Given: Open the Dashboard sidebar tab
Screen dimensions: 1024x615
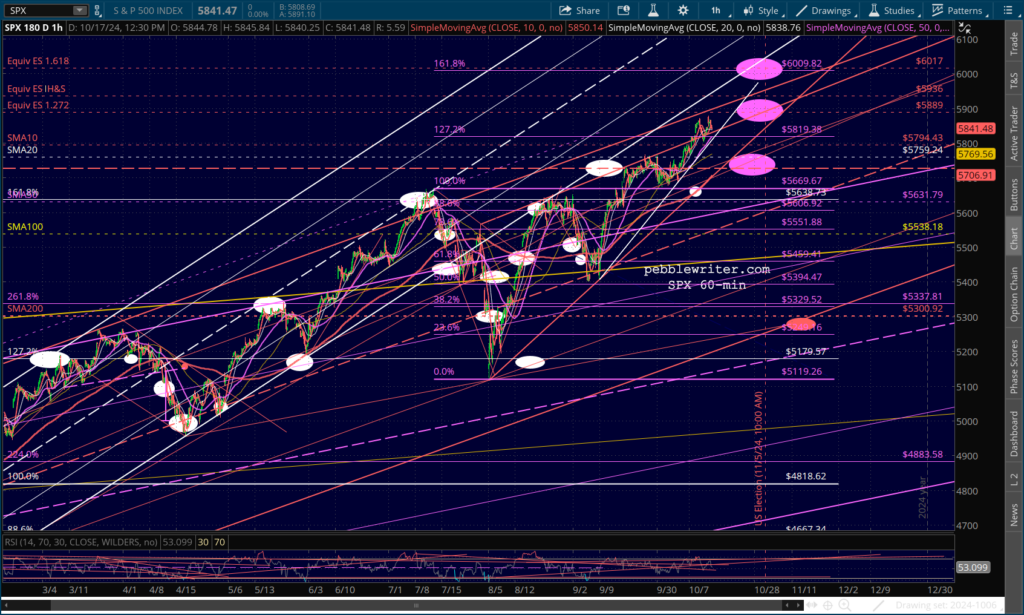Looking at the screenshot, I should point(1014,434).
